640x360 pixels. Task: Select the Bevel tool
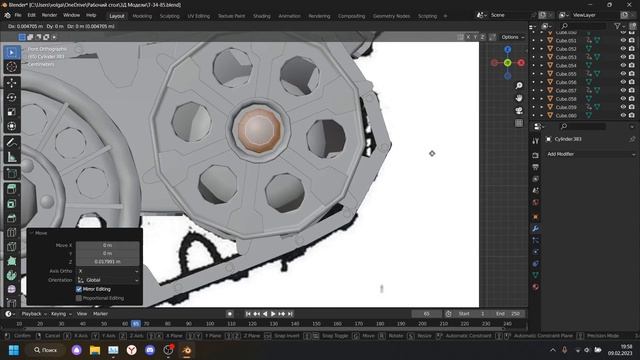pos(11,218)
